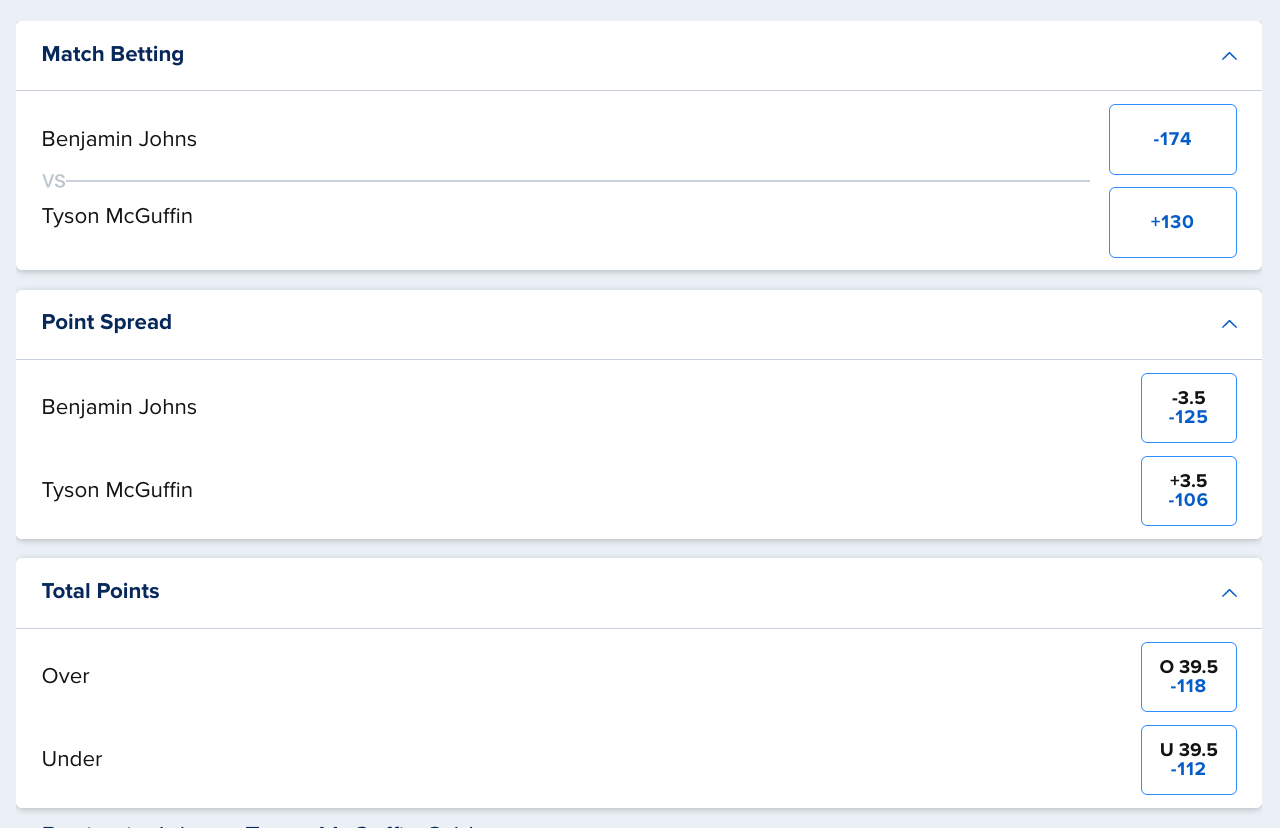Click the Under label in Total Points
Image resolution: width=1280 pixels, height=828 pixels.
pos(72,759)
